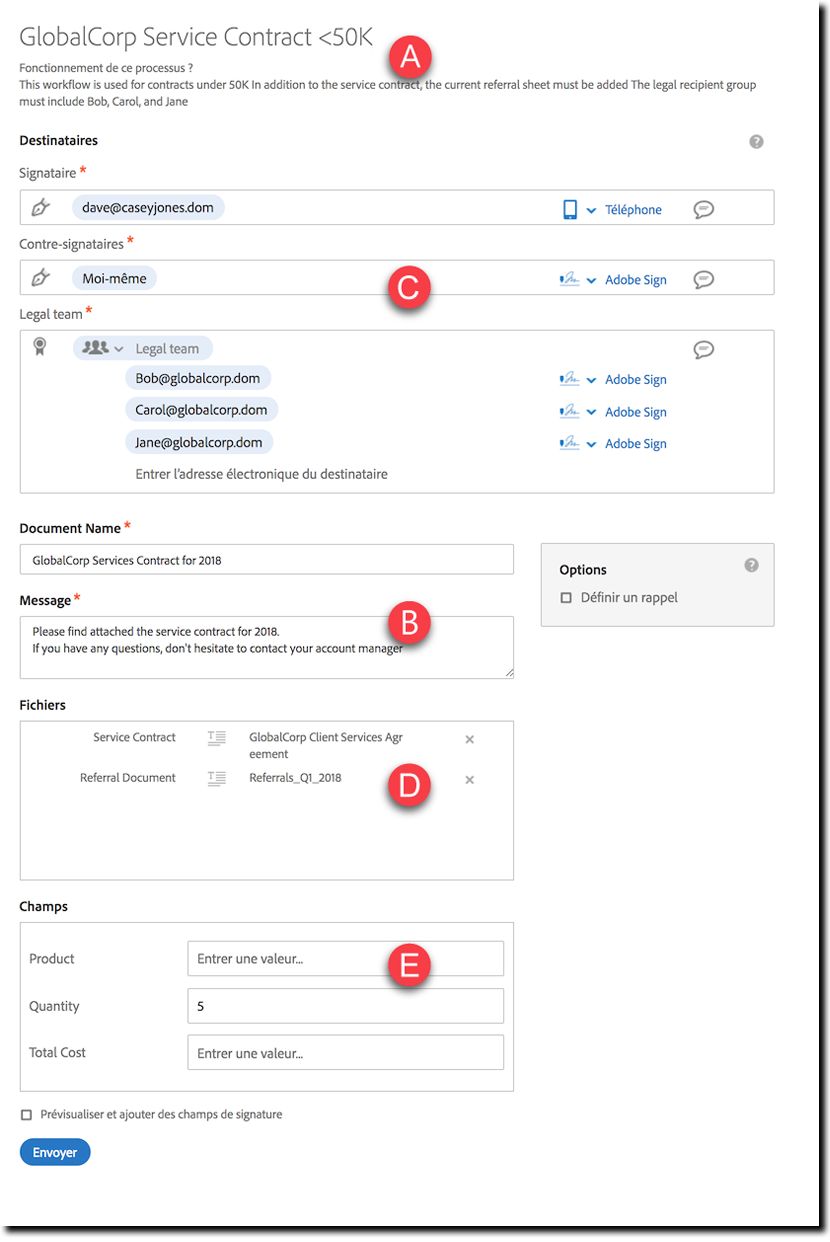Click inside the Message text area
The height and width of the screenshot is (1242, 830).
pyautogui.click(x=267, y=647)
